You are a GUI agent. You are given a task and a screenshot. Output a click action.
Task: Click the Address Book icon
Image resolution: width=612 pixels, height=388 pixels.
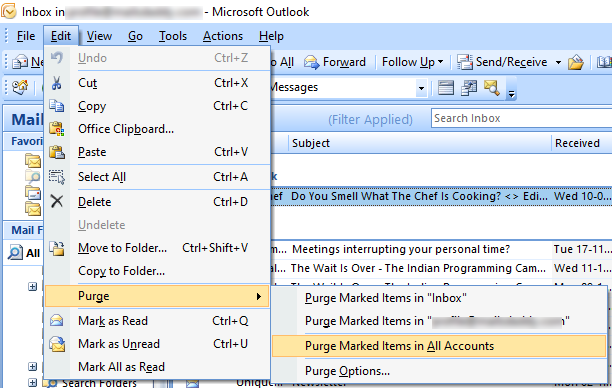604,62
